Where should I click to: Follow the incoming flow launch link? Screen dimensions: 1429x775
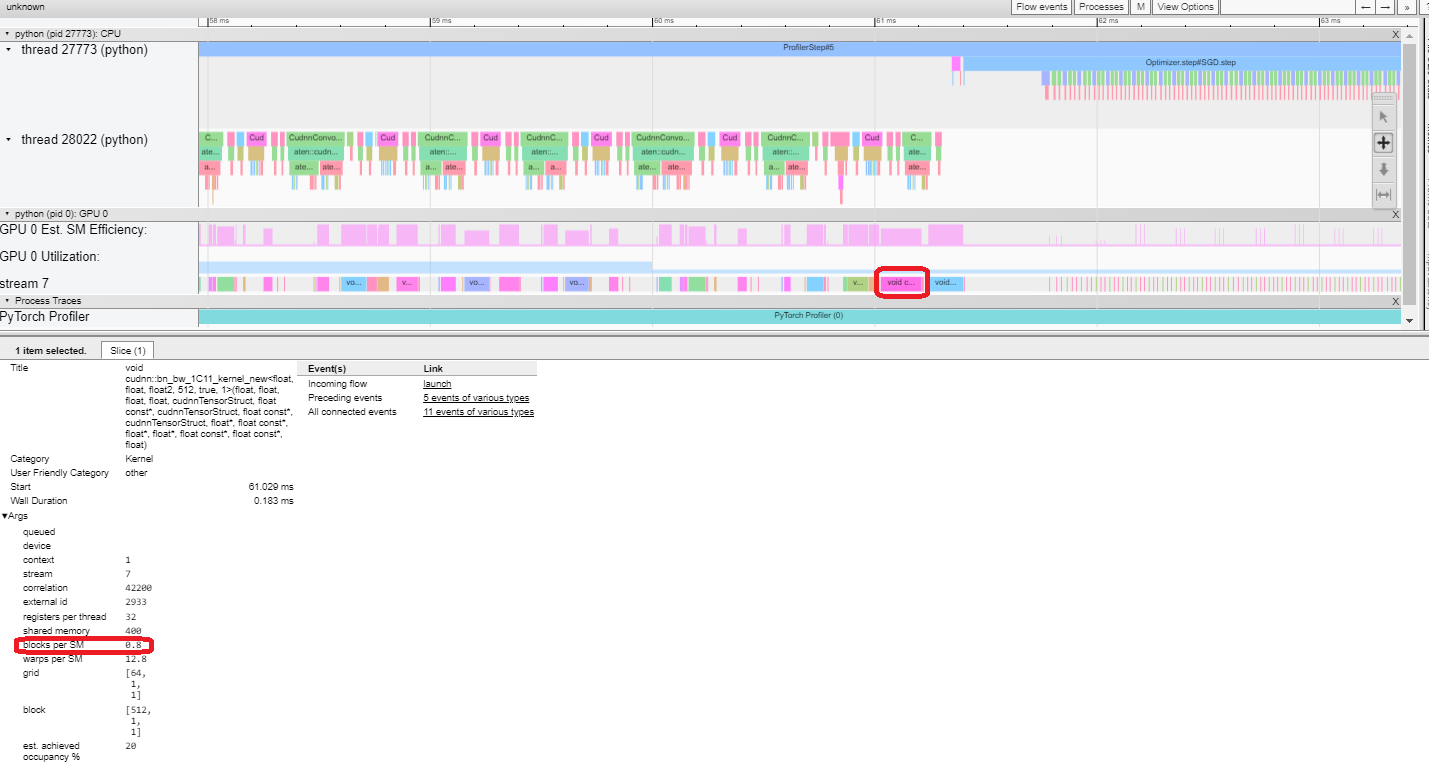[436, 384]
